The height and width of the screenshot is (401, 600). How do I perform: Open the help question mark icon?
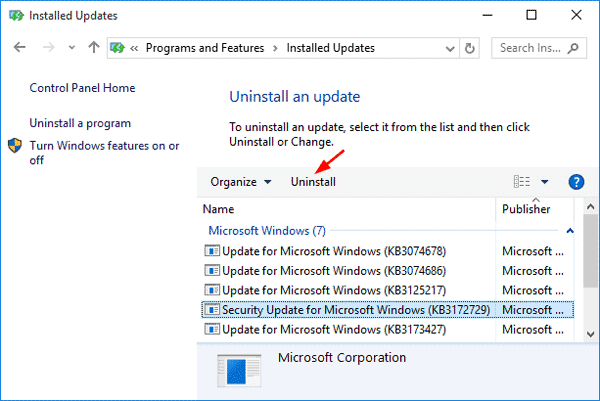575,182
